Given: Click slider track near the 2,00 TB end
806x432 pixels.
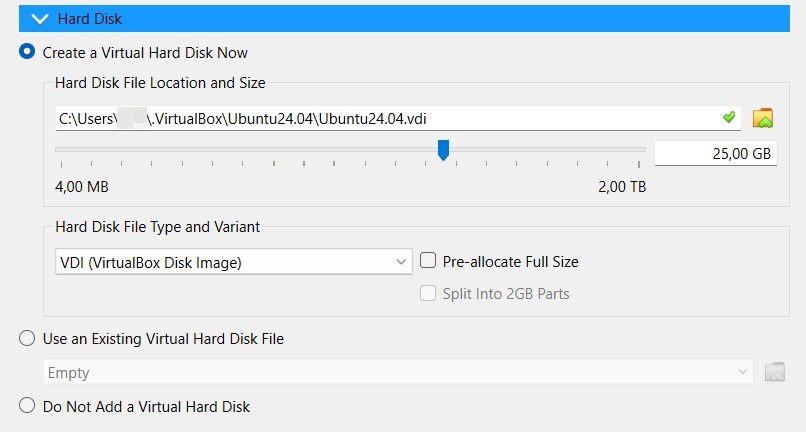Looking at the screenshot, I should point(635,150).
